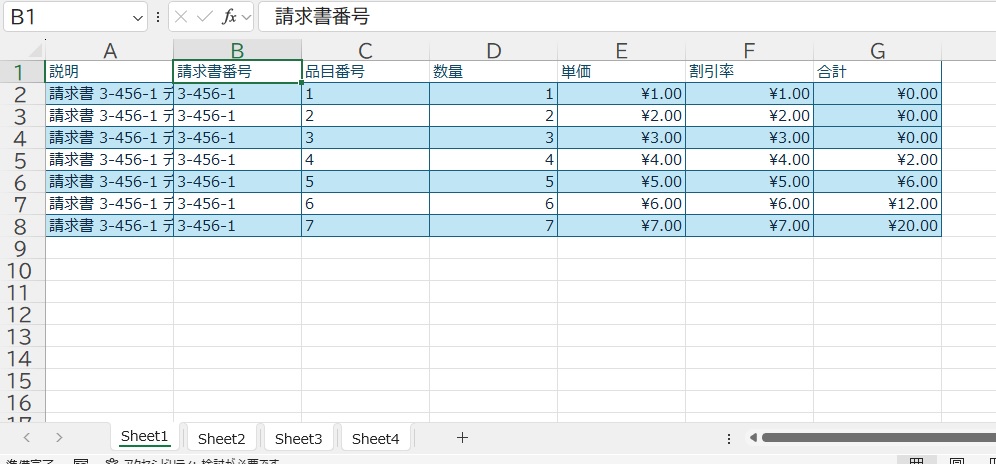Select column E header
The image size is (996, 464).
(x=621, y=51)
